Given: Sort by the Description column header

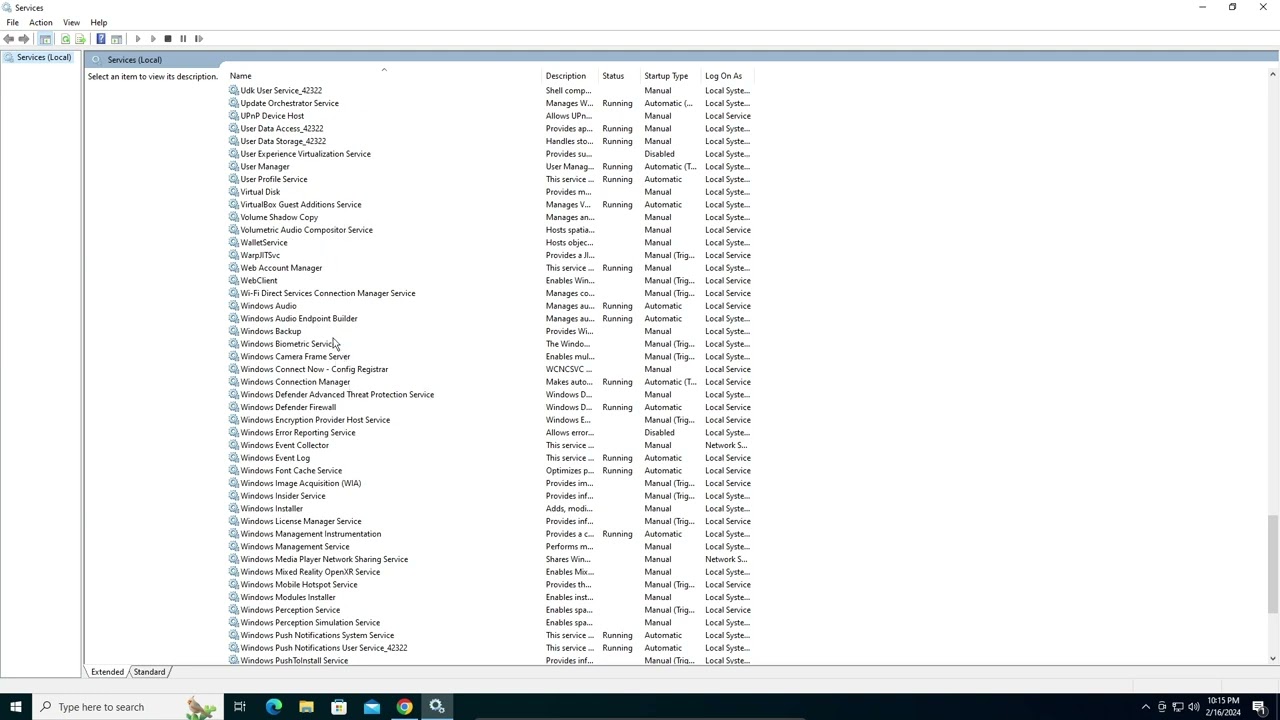Looking at the screenshot, I should tap(570, 76).
